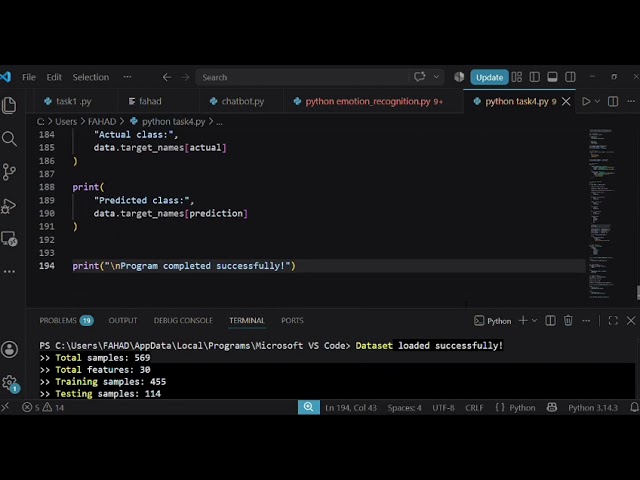This screenshot has width=640, height=480.
Task: Select FAHAD in the breadcrumb path
Action: point(102,122)
